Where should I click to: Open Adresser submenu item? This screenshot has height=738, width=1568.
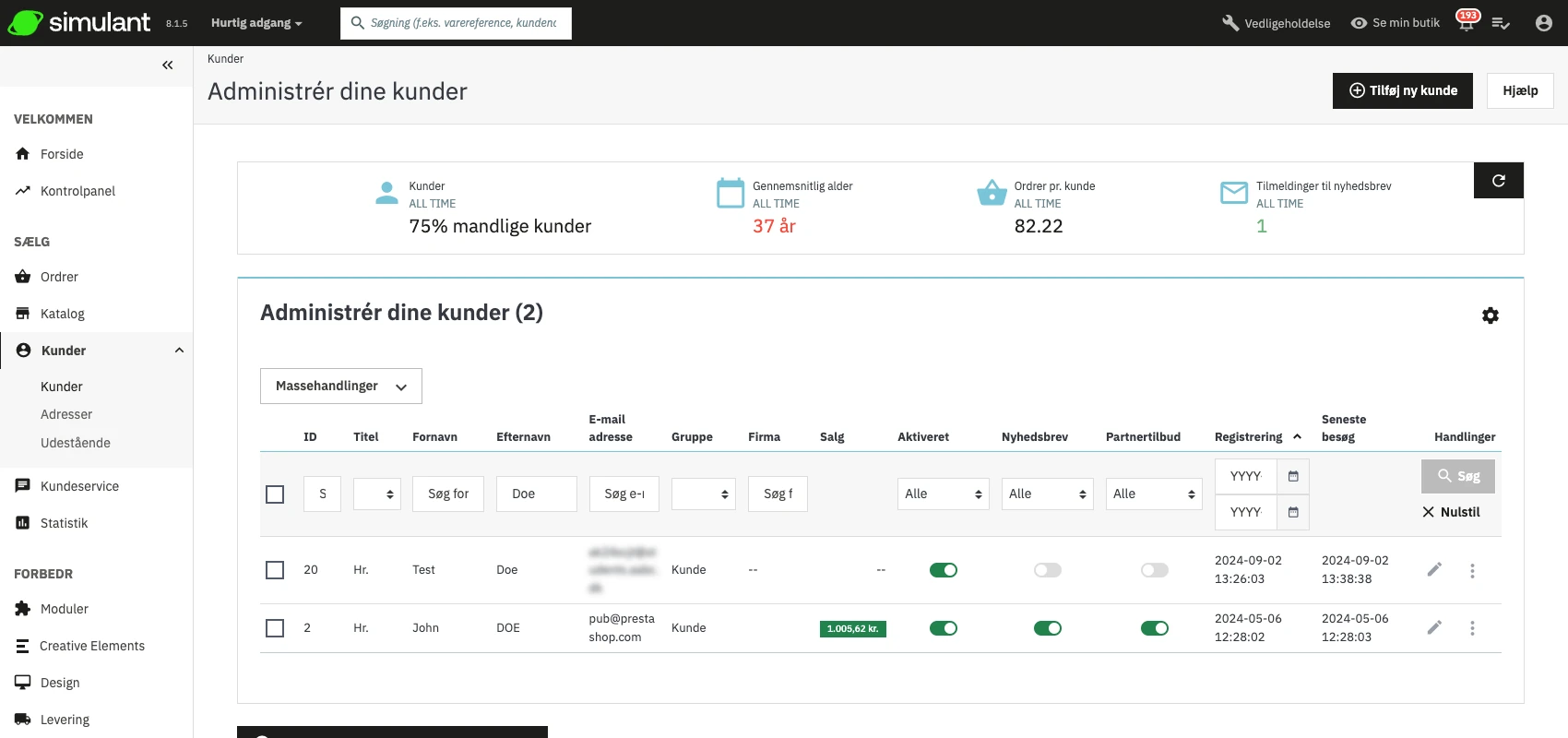click(66, 415)
